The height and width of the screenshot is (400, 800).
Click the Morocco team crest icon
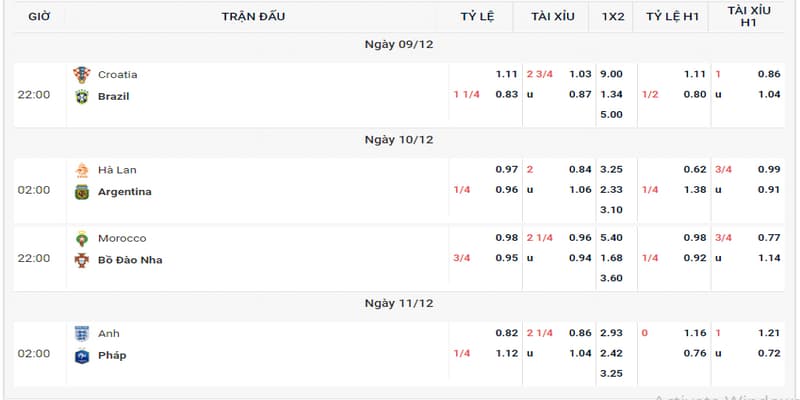82,238
